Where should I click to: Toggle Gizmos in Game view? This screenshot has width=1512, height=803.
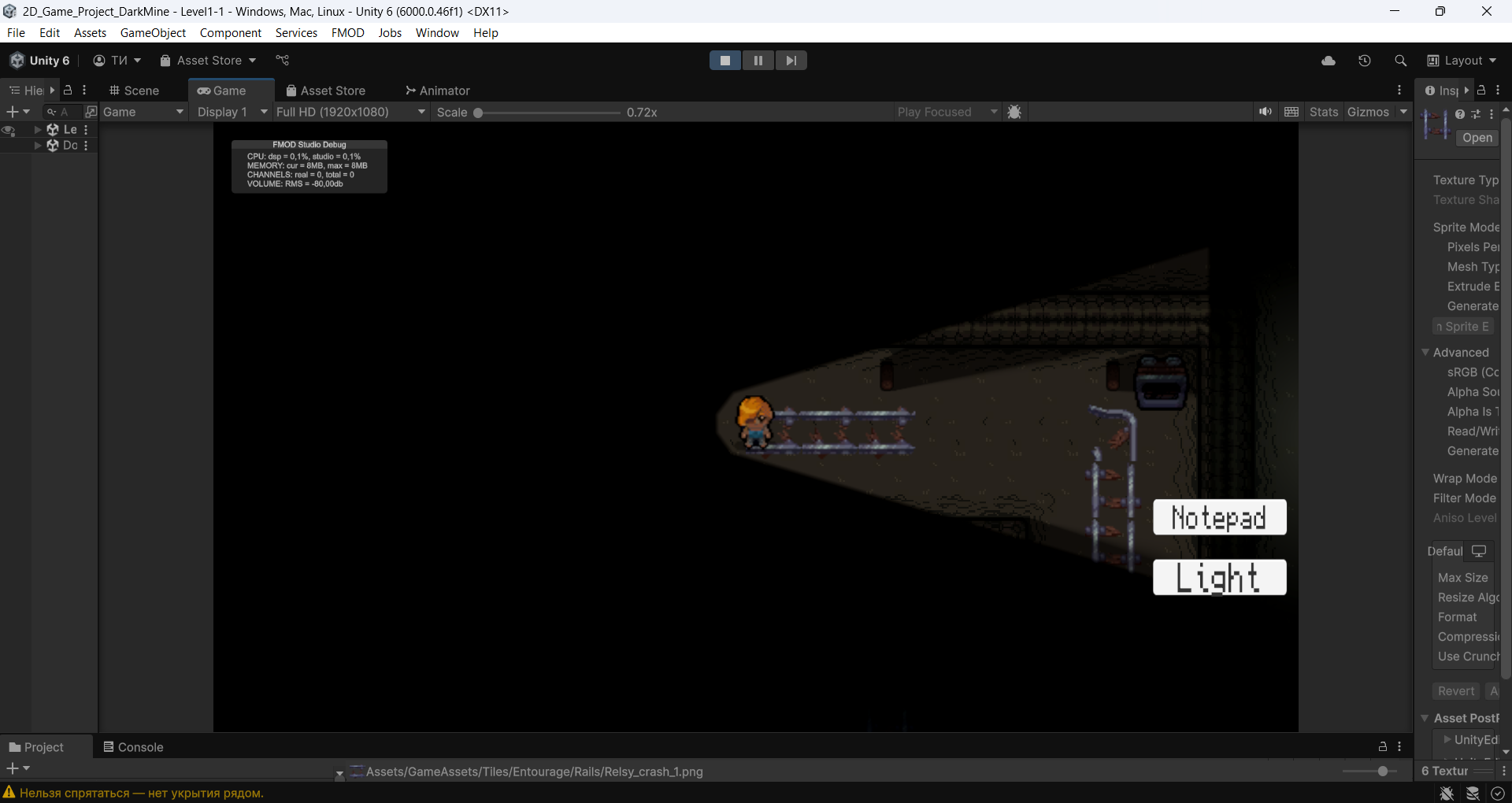pyautogui.click(x=1368, y=112)
